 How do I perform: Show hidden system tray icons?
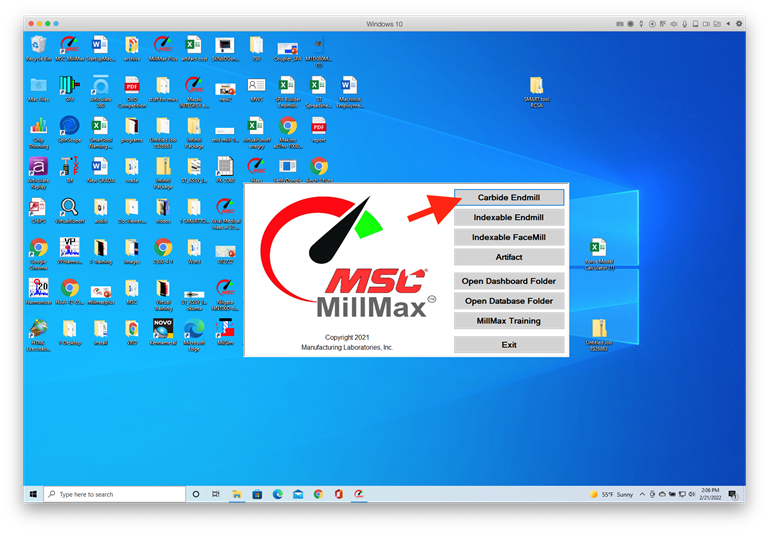(642, 494)
